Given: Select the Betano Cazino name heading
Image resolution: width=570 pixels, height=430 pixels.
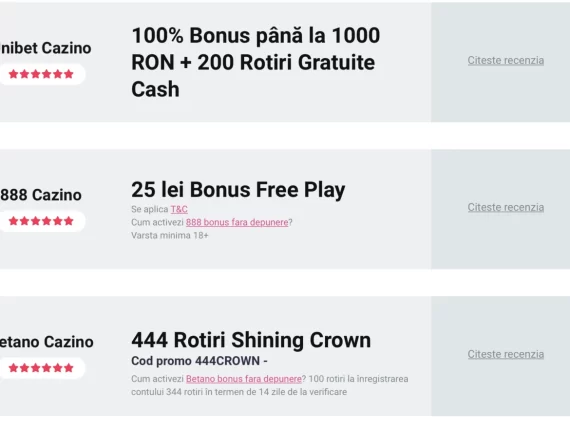Looking at the screenshot, I should pyautogui.click(x=47, y=342).
